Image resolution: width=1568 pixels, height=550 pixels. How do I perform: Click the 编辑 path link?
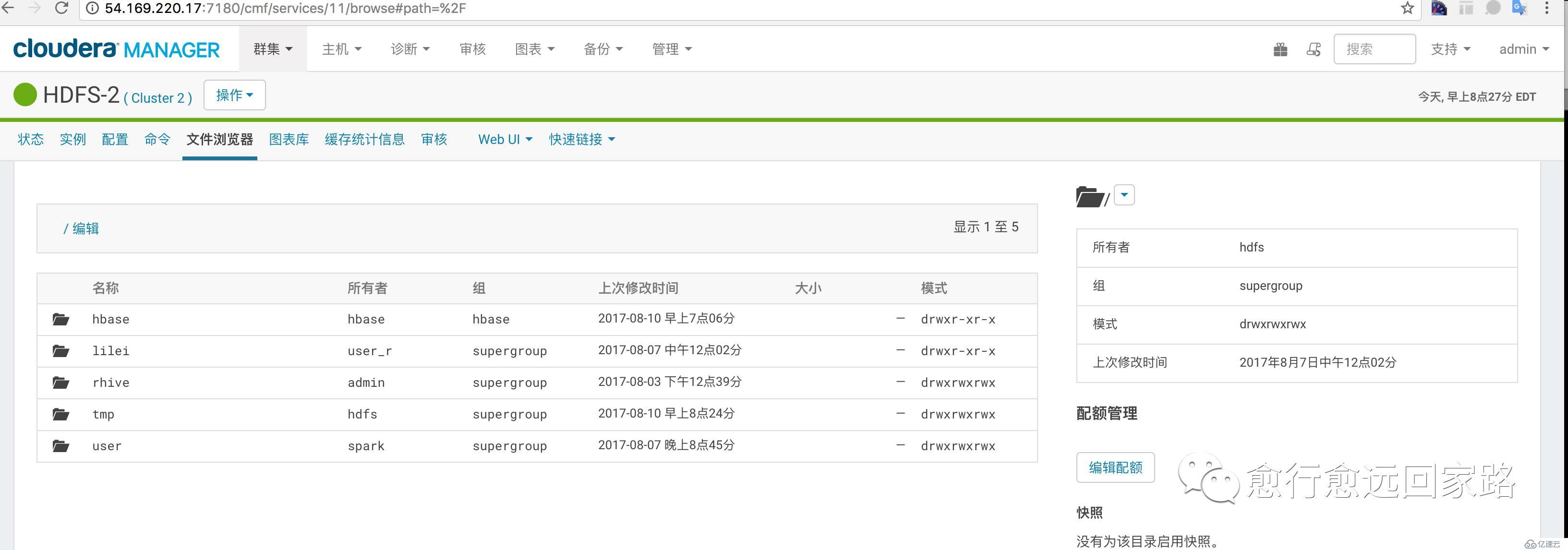(x=86, y=228)
